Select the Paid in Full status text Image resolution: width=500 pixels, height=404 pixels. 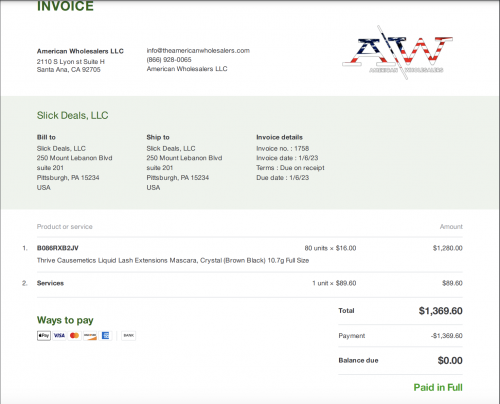point(438,387)
